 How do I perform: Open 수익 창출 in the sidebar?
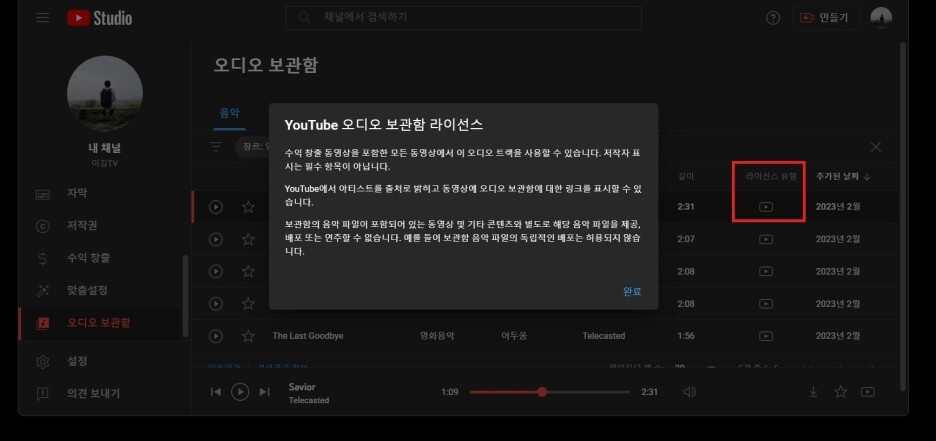[88, 258]
